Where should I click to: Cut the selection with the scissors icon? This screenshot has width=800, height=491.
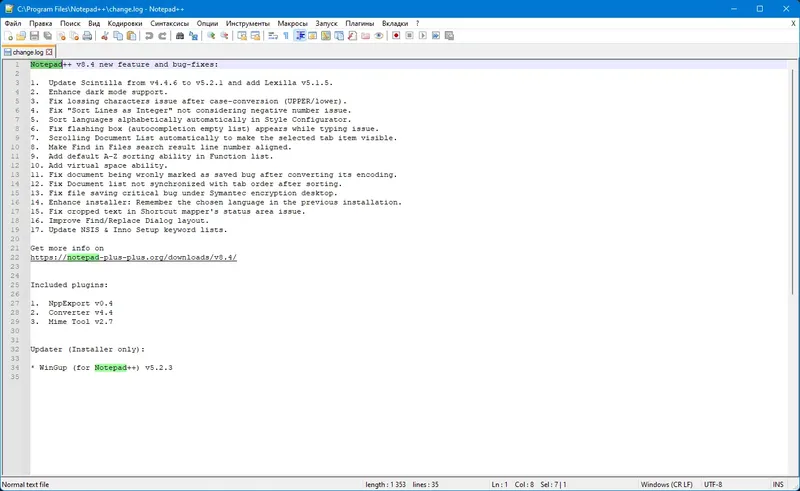pyautogui.click(x=105, y=36)
